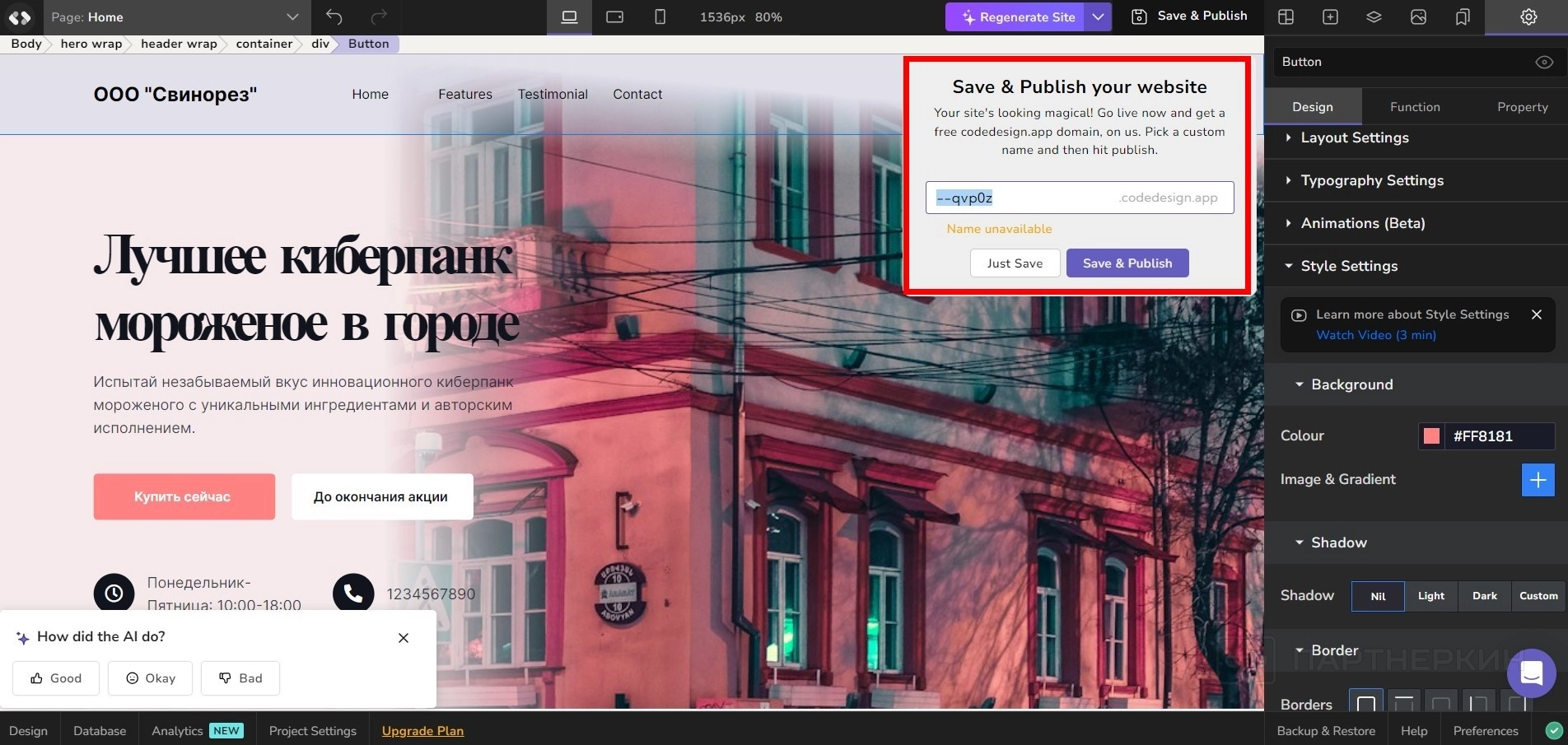The width and height of the screenshot is (1568, 745).
Task: Toggle Button element visibility eye
Action: click(x=1544, y=62)
